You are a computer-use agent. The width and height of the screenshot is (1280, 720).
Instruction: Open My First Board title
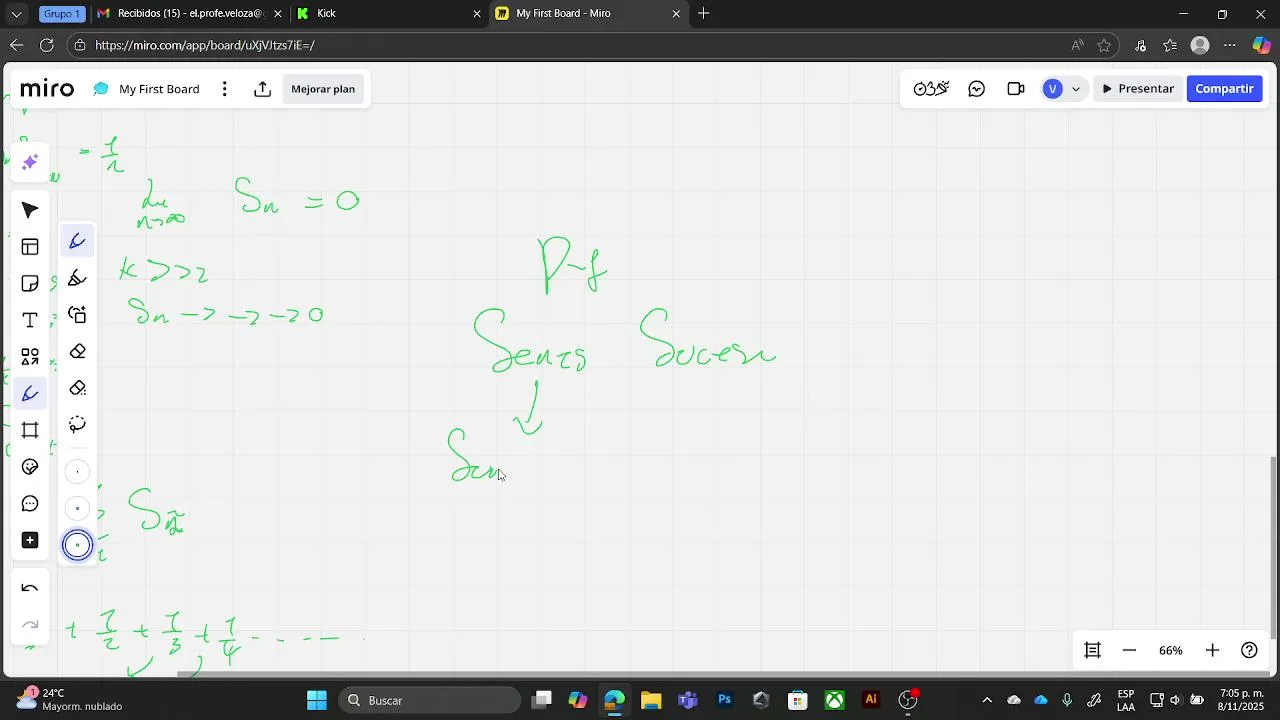[159, 89]
